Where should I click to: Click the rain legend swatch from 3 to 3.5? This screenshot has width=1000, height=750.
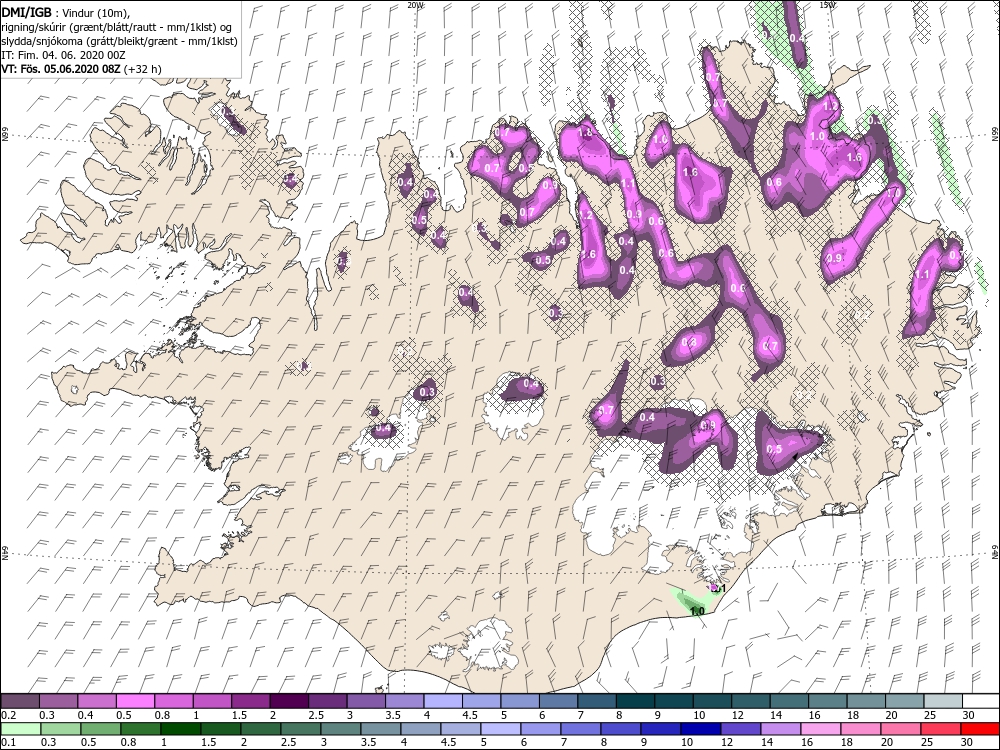(340, 728)
